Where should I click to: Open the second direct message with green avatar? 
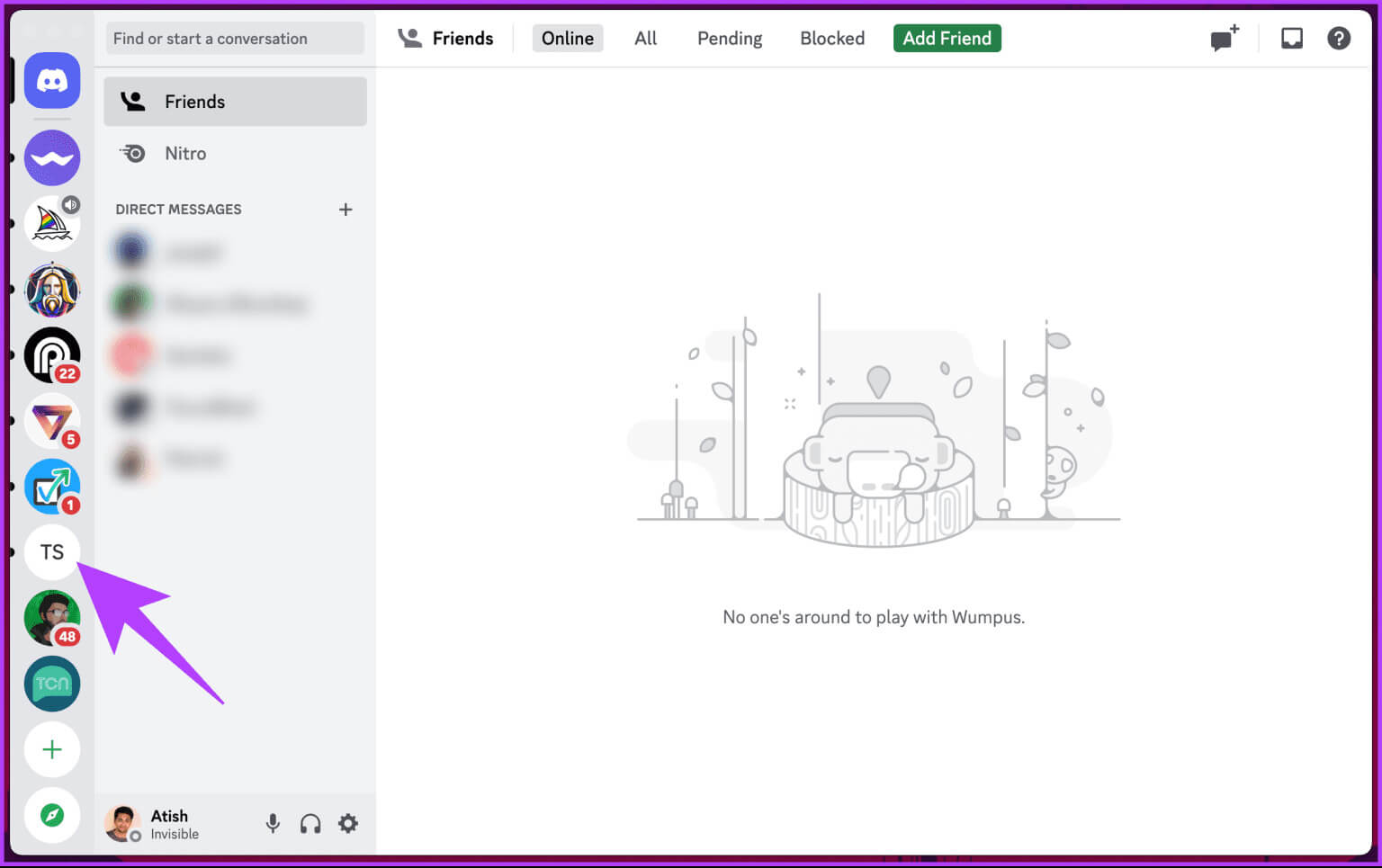point(236,303)
